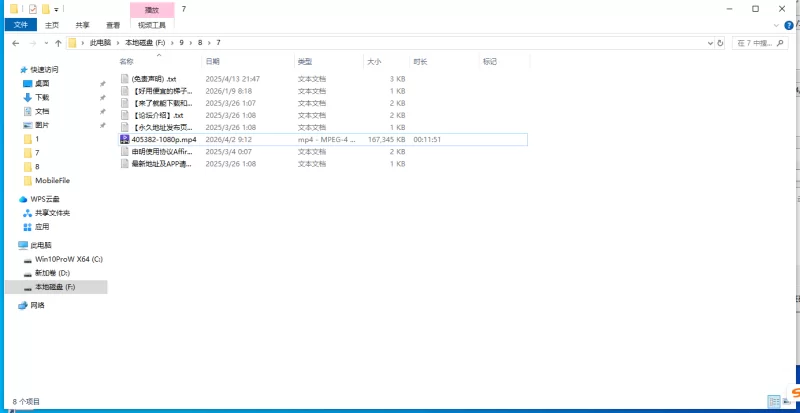This screenshot has height=413, width=800.
Task: Open the help question mark icon
Action: click(x=791, y=25)
